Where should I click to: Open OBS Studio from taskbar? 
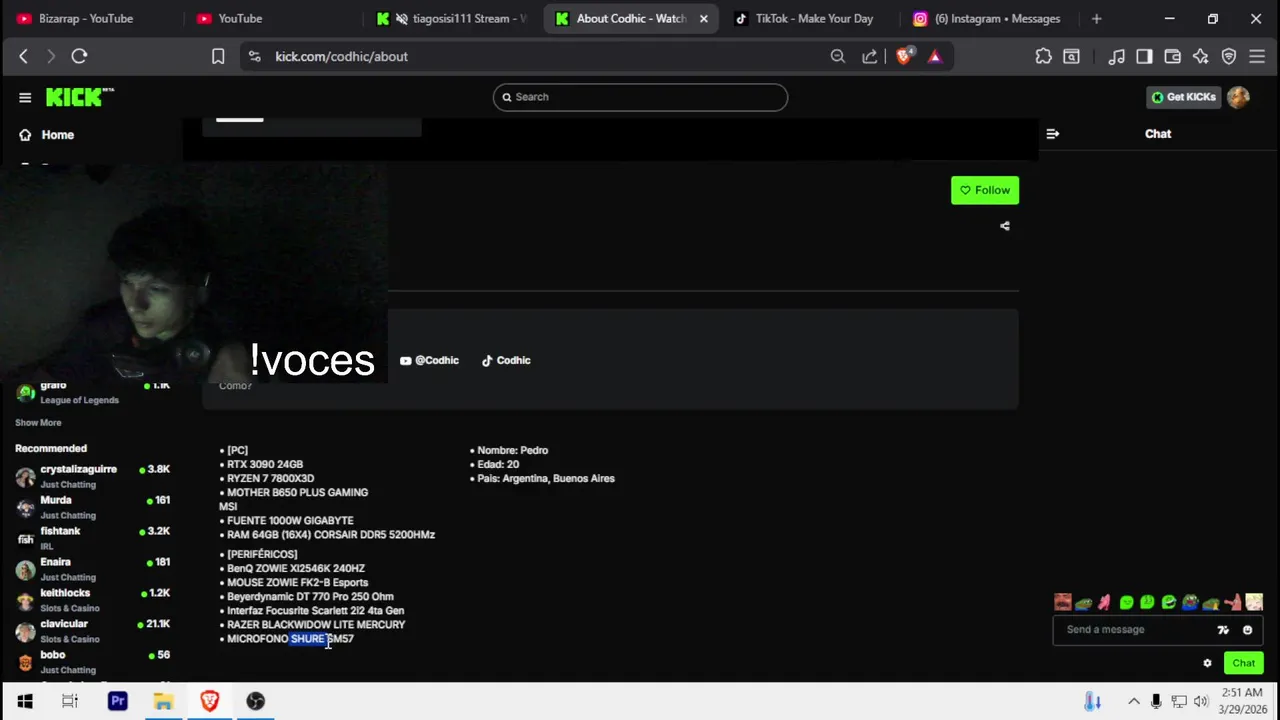[x=255, y=701]
